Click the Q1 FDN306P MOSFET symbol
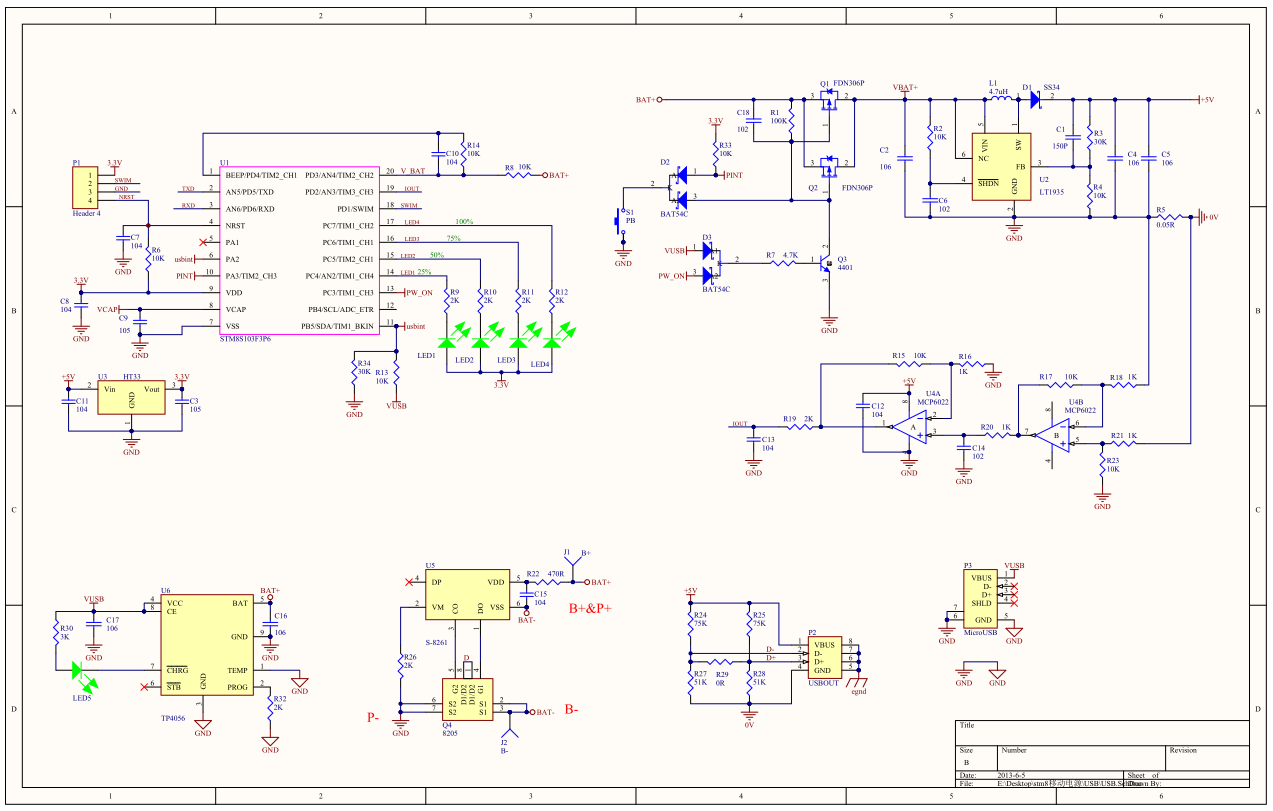The width and height of the screenshot is (1273, 811). [829, 100]
